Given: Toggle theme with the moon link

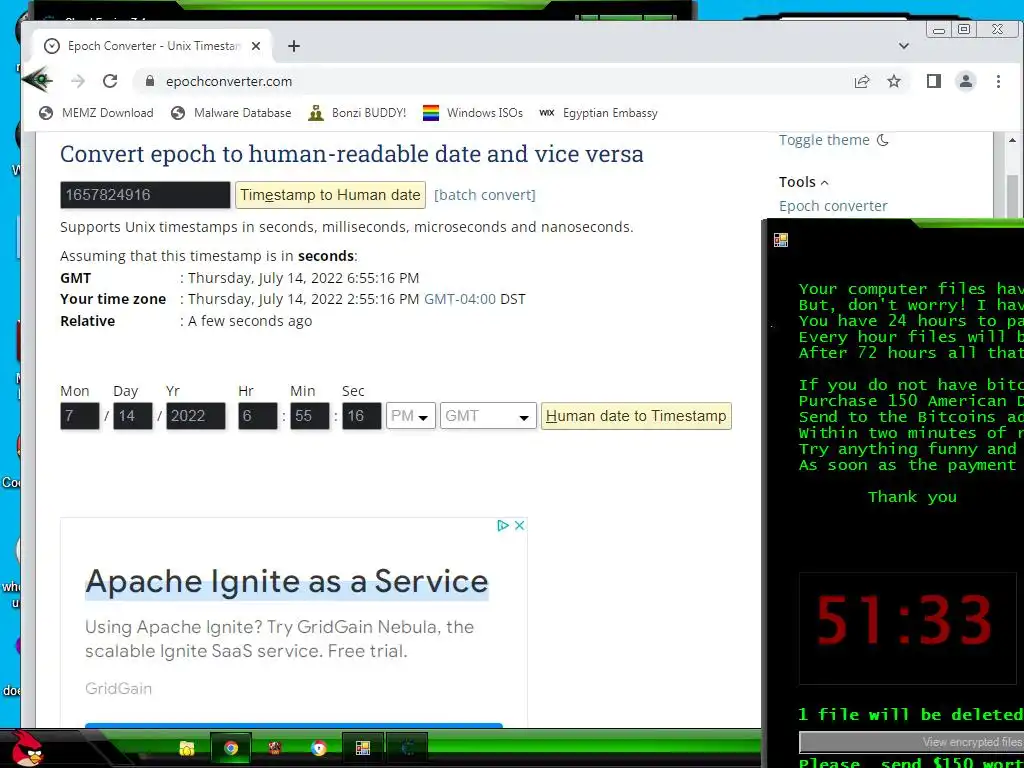Looking at the screenshot, I should [x=834, y=140].
